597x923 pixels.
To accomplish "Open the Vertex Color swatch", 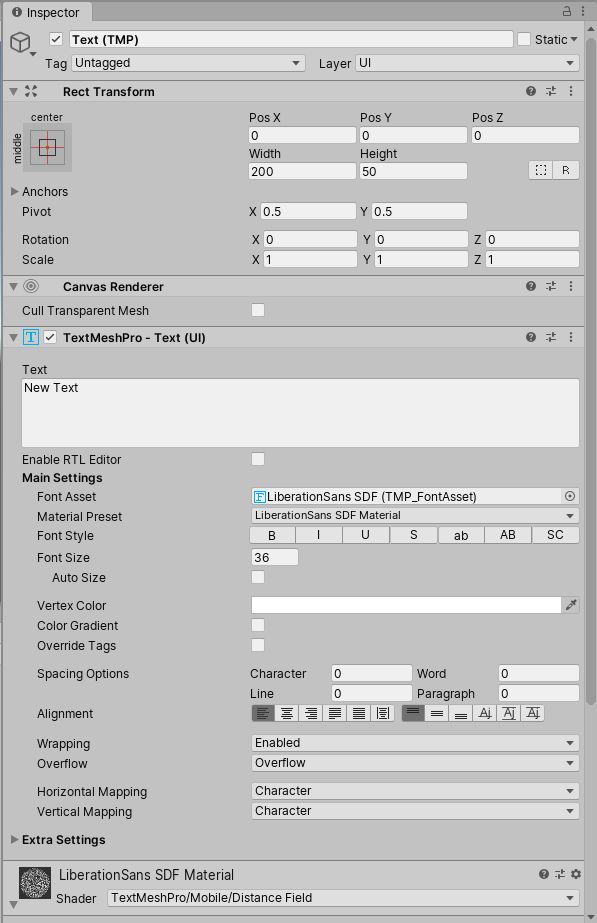I will (406, 605).
